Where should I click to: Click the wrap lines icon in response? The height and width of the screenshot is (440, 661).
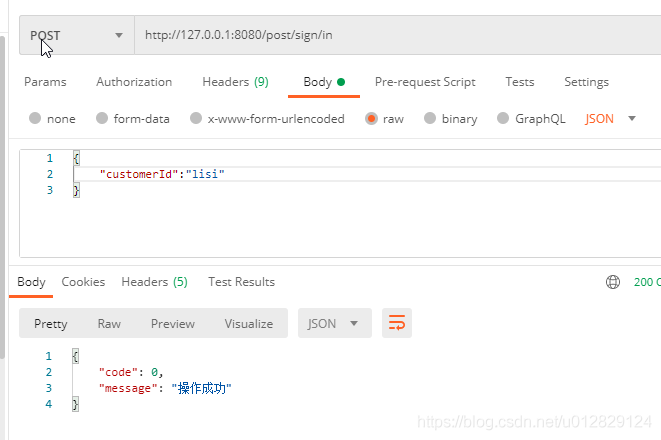(x=397, y=323)
